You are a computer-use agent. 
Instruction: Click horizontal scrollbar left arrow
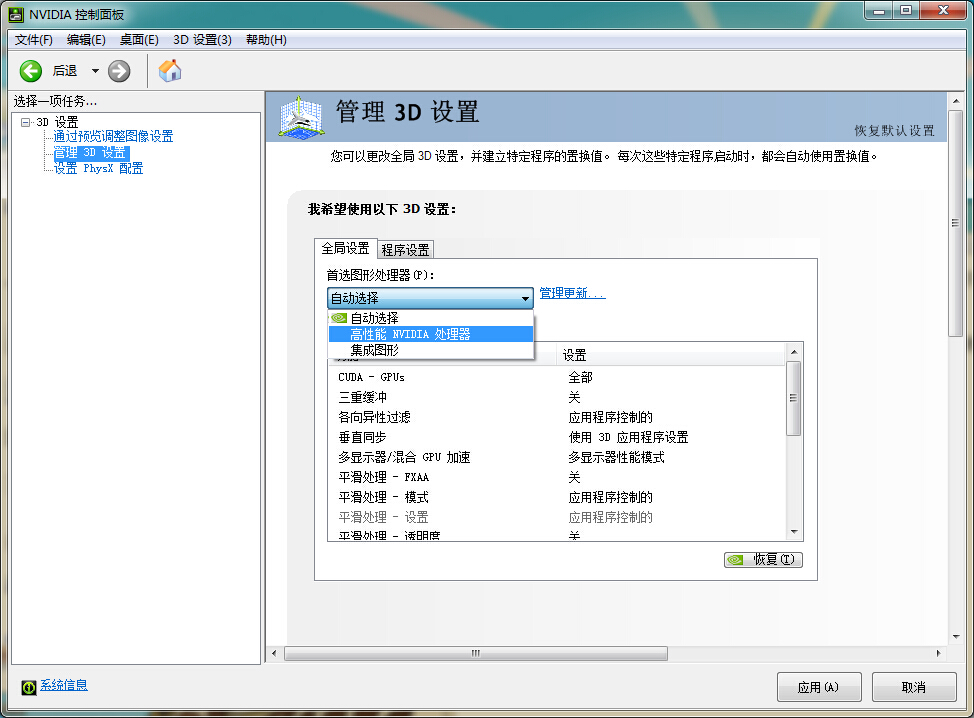[x=275, y=653]
